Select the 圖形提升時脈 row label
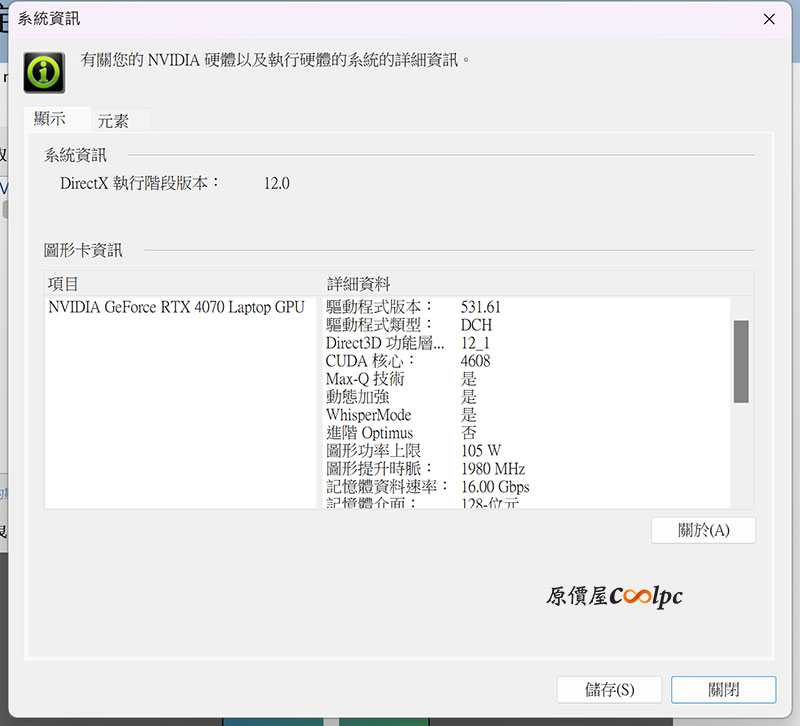 coord(379,469)
